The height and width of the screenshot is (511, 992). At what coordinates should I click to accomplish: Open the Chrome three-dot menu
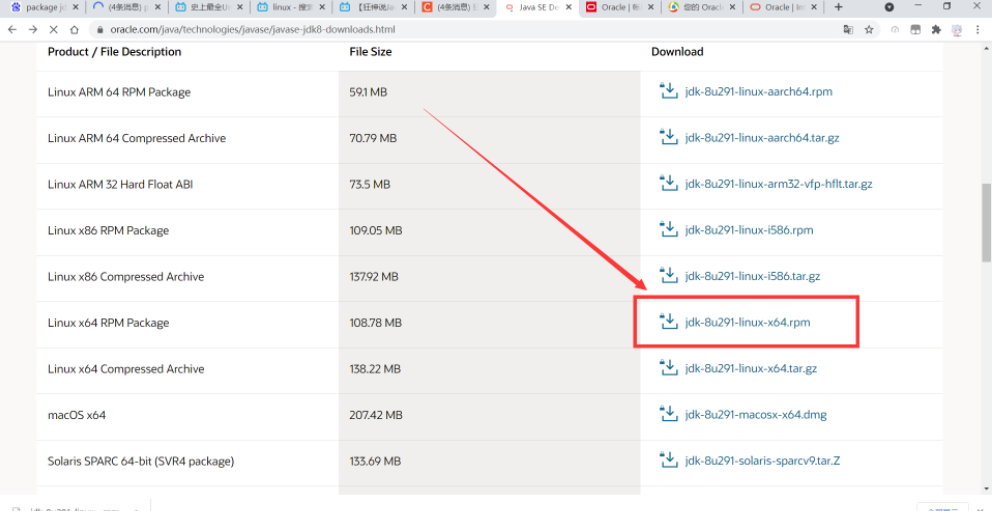(979, 30)
